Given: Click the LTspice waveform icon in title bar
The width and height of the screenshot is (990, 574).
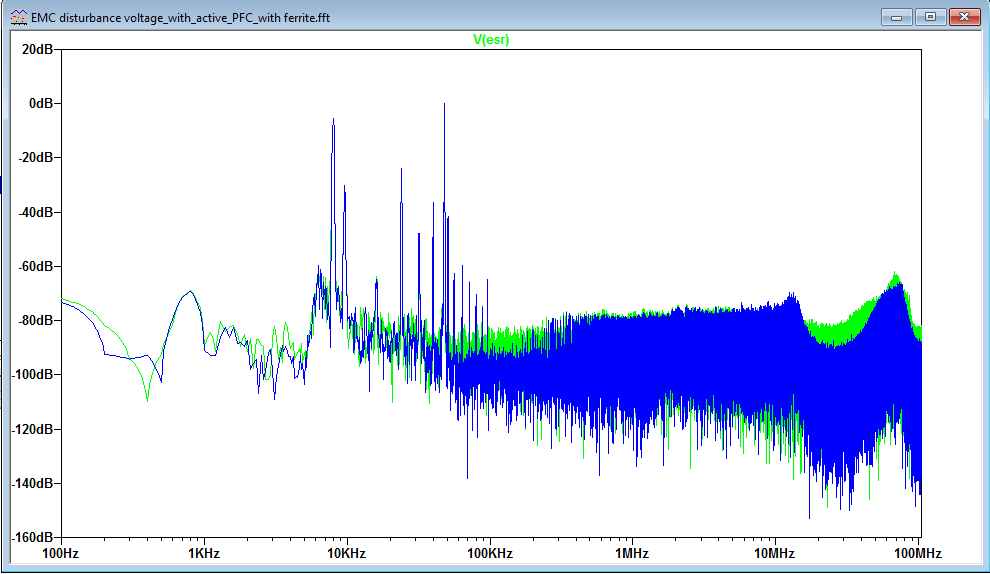Looking at the screenshot, I should pyautogui.click(x=19, y=18).
